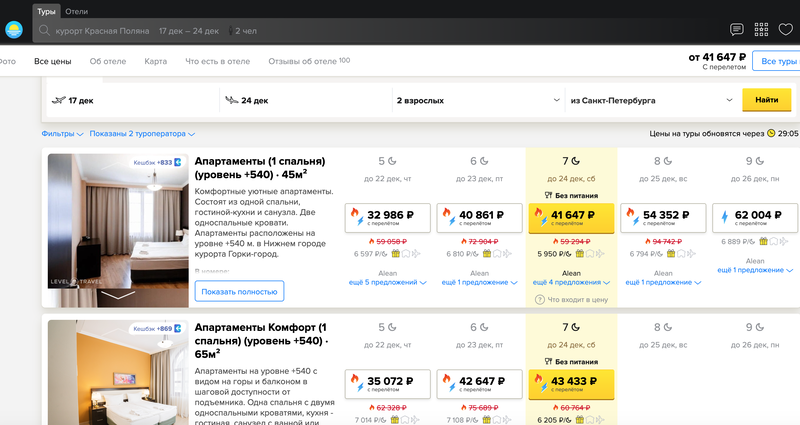Expand ещё 5 предложений list

[387, 282]
